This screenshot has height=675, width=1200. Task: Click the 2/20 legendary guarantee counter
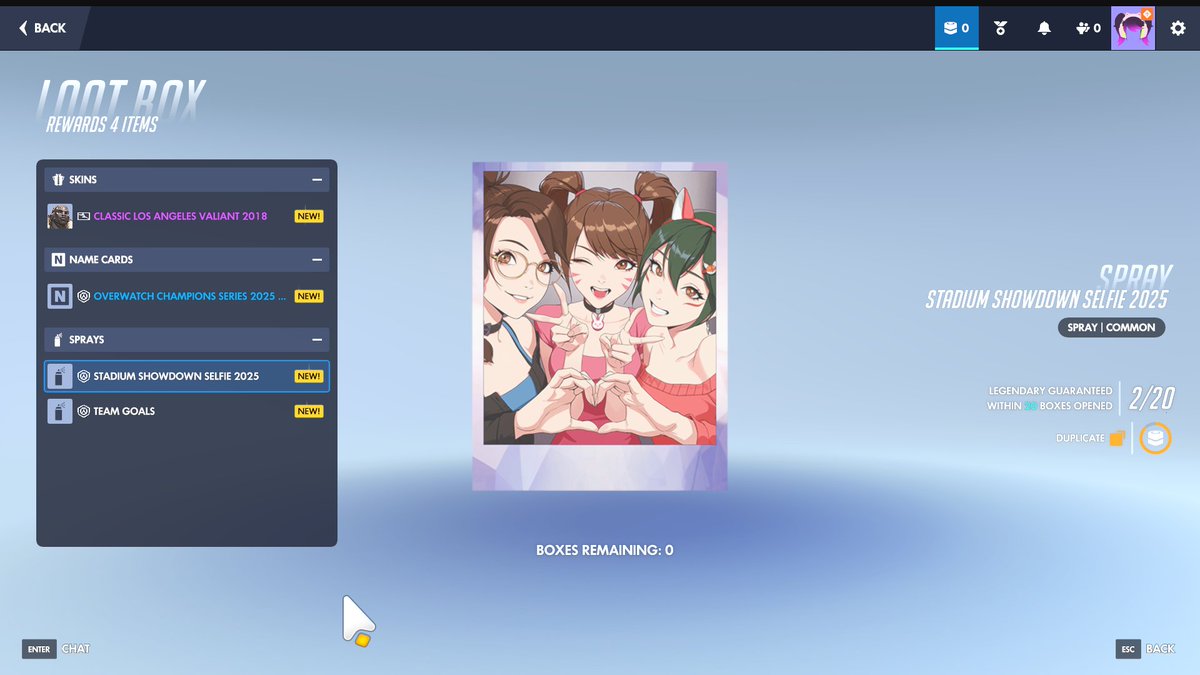click(x=1151, y=398)
